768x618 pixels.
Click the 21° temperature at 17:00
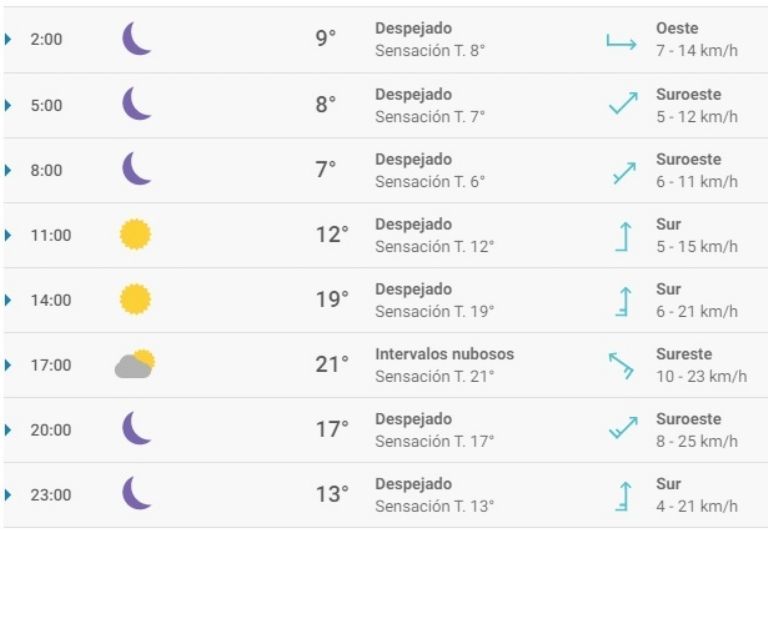332,365
